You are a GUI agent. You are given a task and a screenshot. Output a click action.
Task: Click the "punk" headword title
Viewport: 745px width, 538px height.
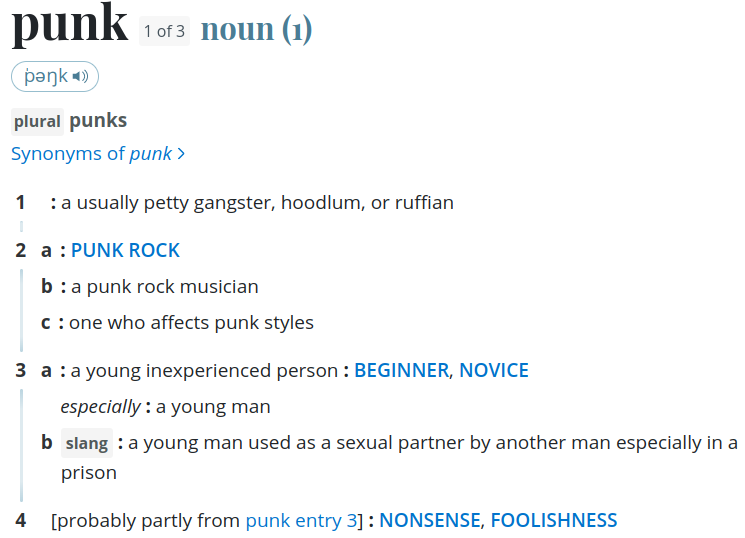[70, 26]
